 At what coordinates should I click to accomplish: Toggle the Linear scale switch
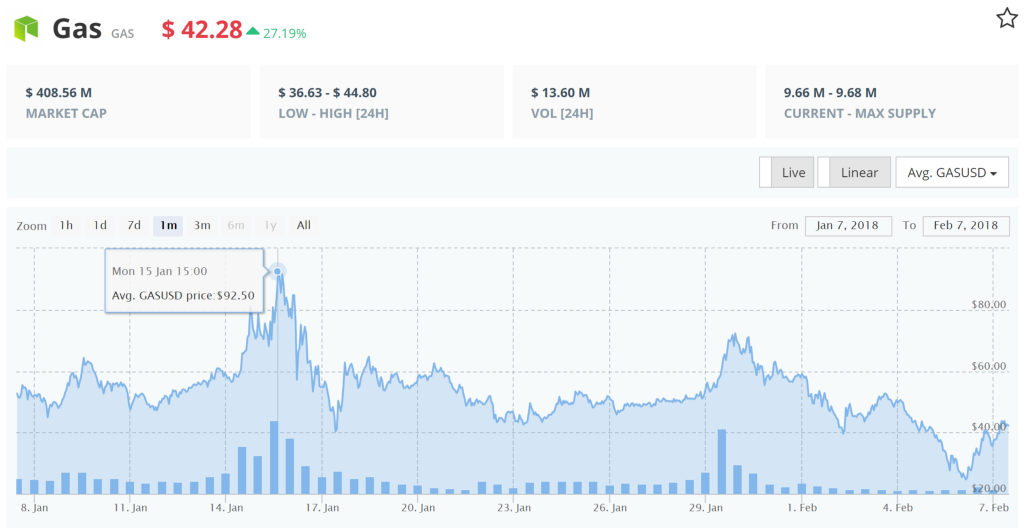coord(851,172)
